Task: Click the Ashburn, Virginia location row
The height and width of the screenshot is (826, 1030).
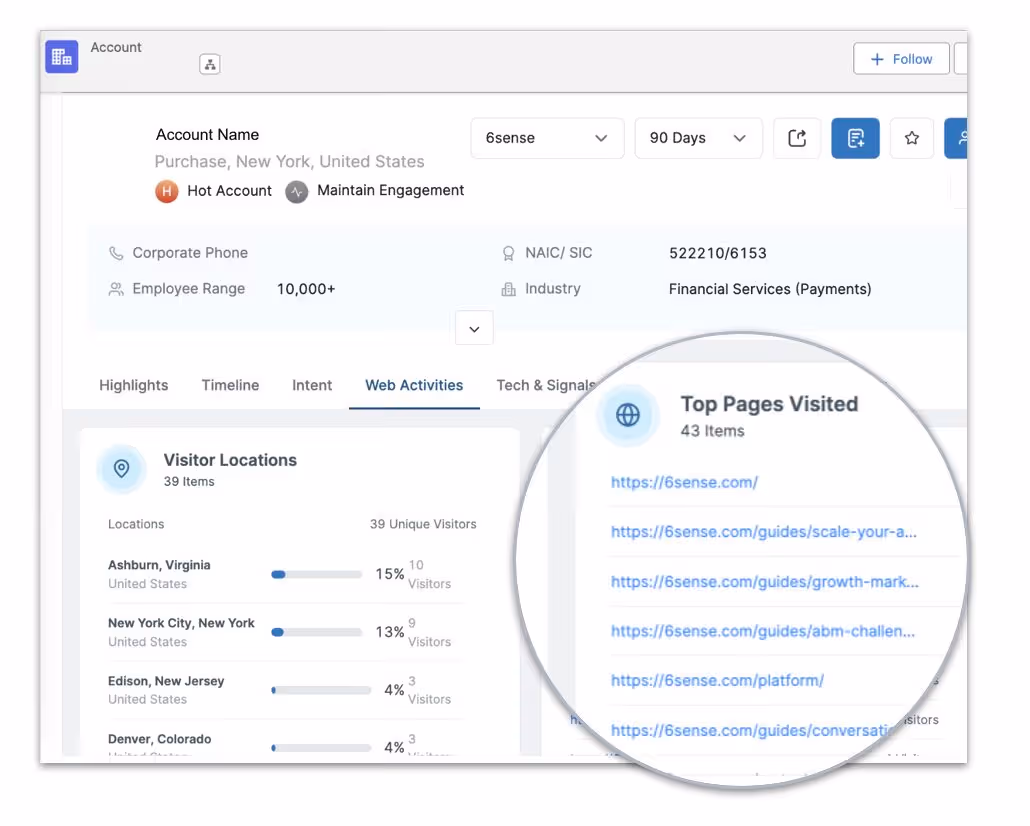Action: [286, 574]
